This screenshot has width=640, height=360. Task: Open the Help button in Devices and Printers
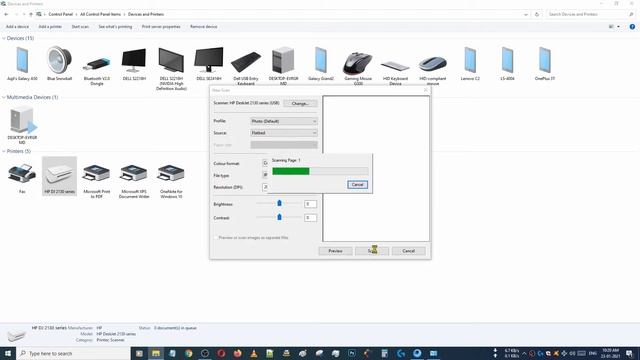632,27
